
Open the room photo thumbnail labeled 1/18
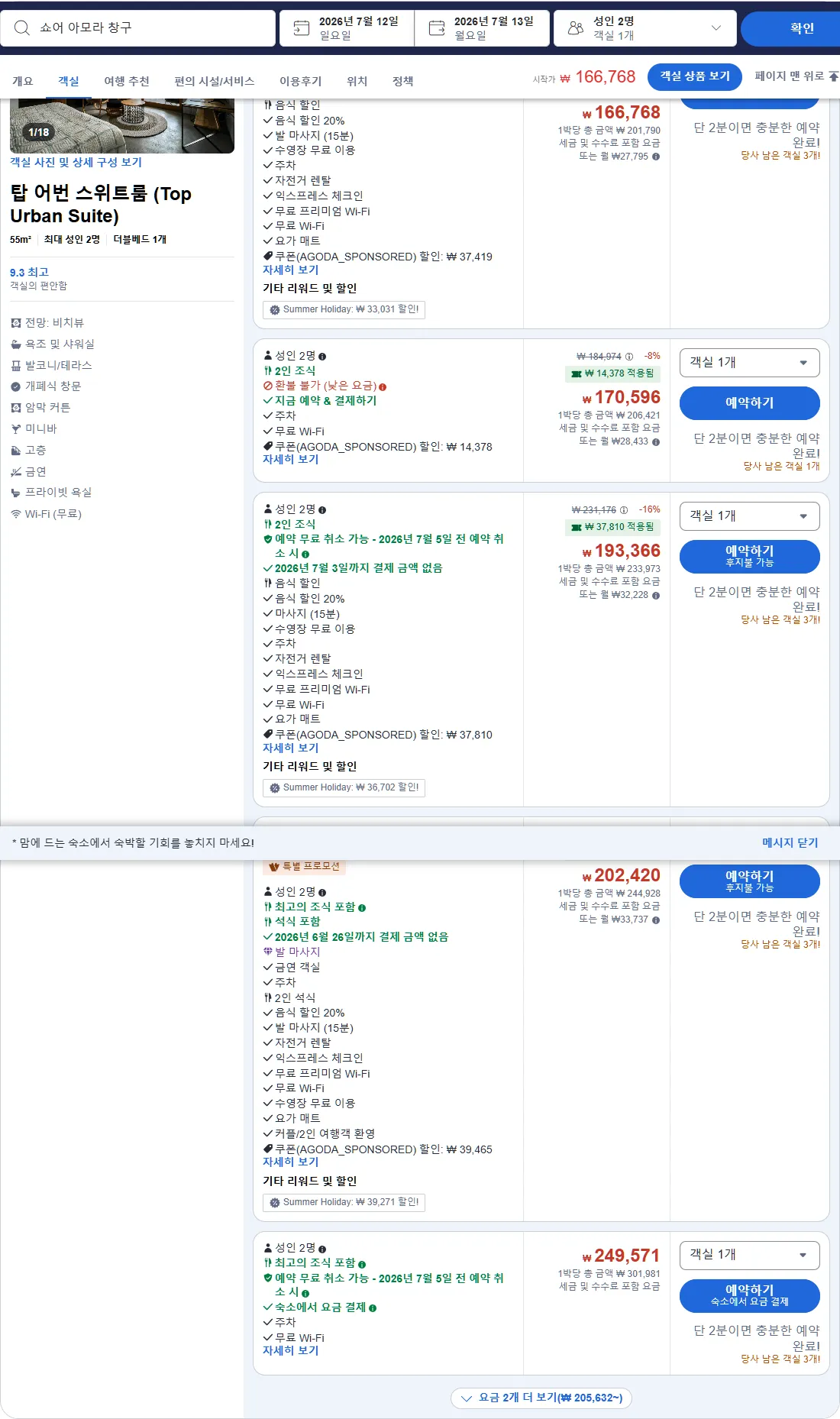[x=122, y=126]
